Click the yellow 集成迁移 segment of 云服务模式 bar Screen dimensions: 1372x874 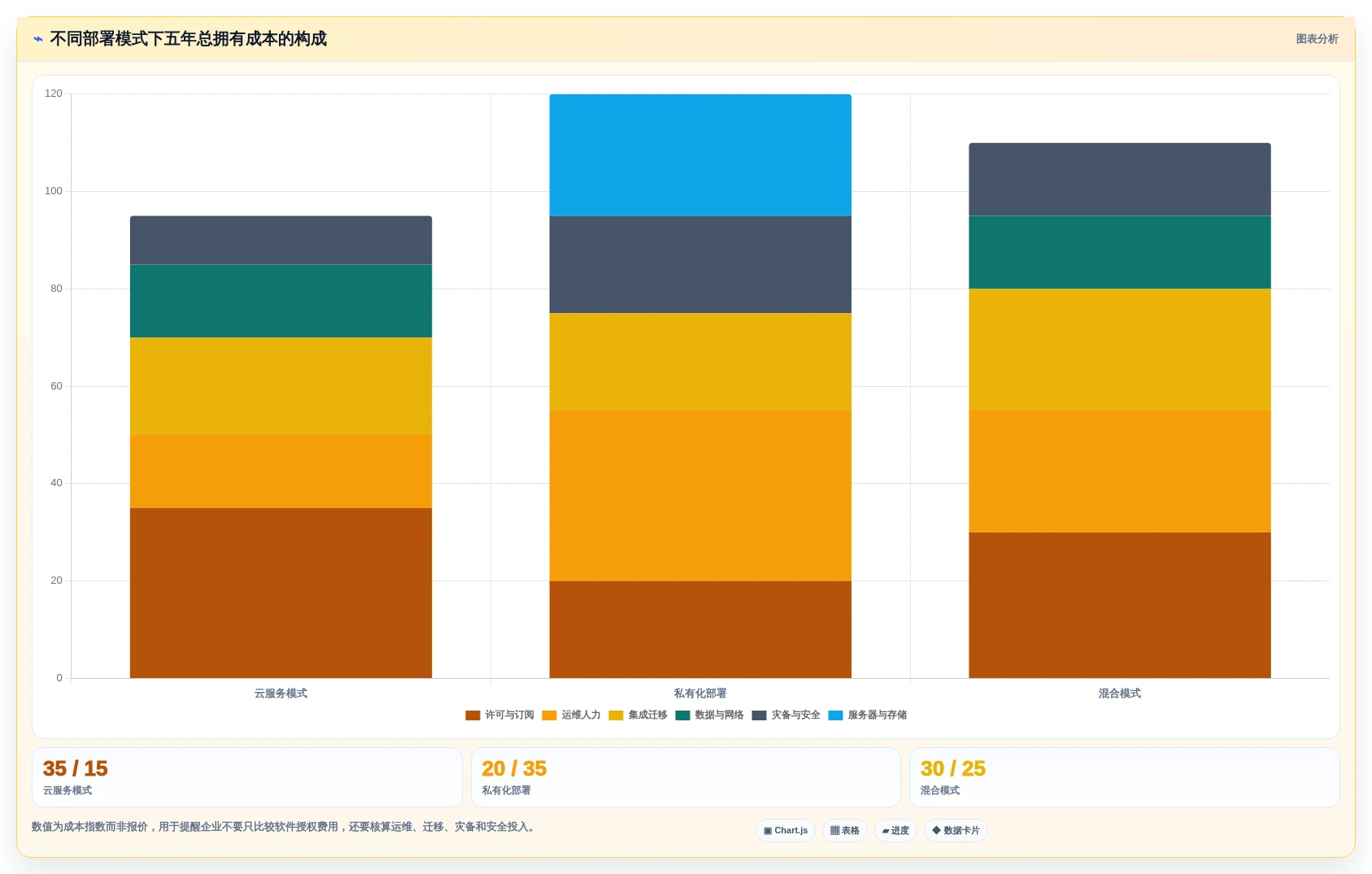coord(281,386)
